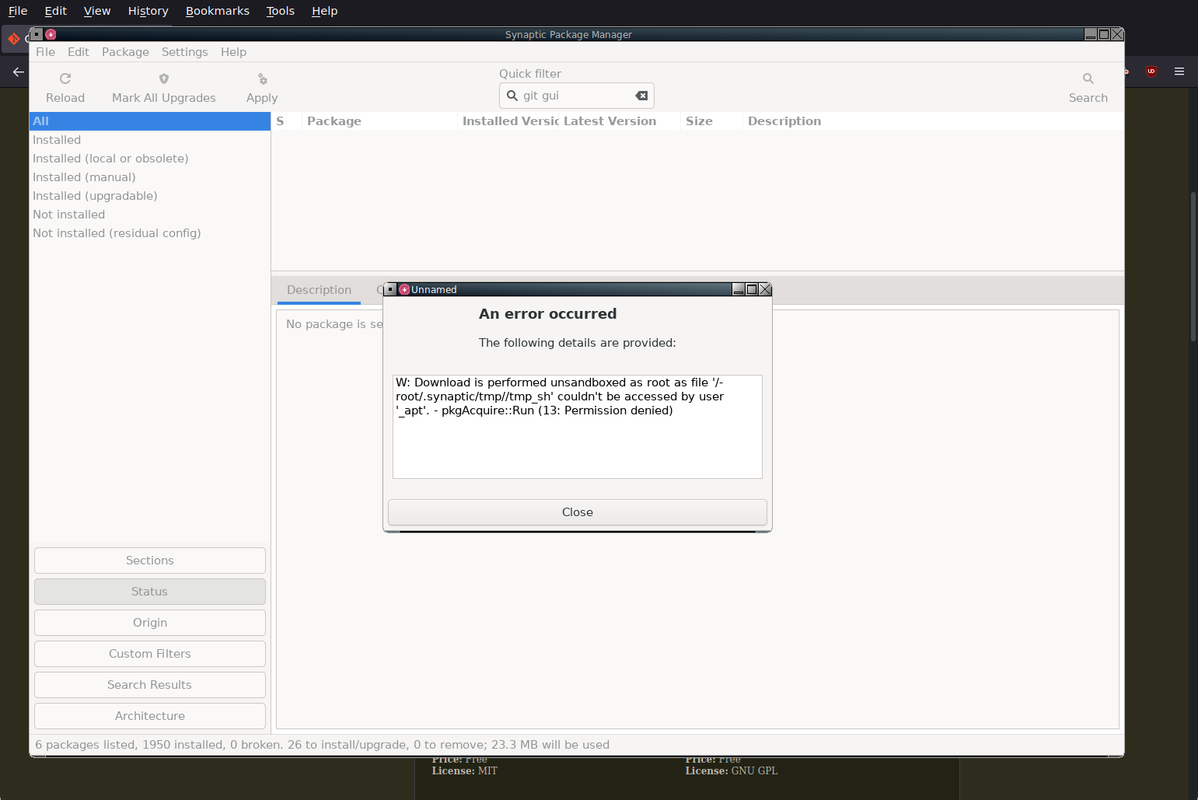Click the error details text box

click(x=577, y=426)
